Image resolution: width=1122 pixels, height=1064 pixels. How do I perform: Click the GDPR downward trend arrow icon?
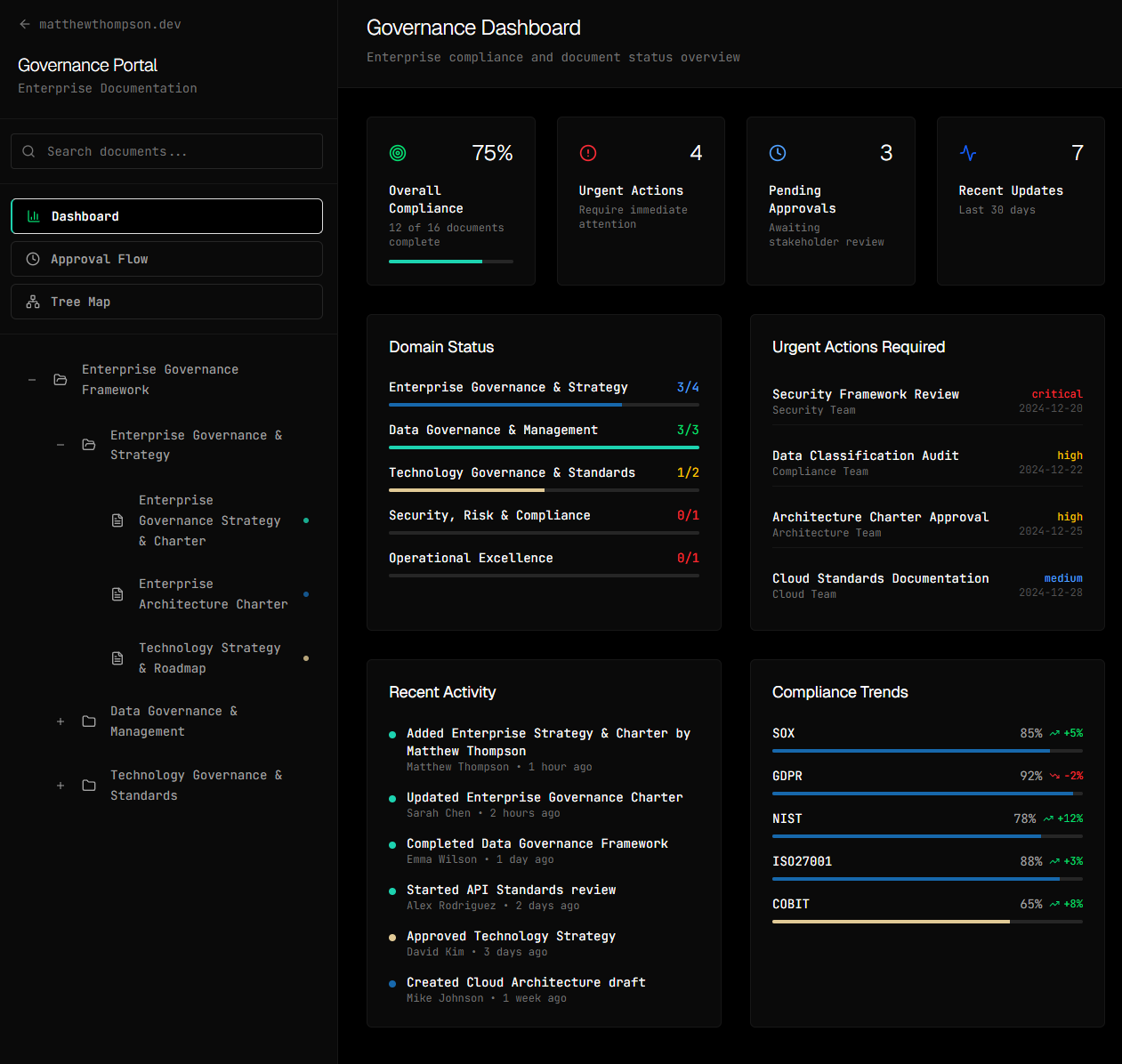point(1054,777)
